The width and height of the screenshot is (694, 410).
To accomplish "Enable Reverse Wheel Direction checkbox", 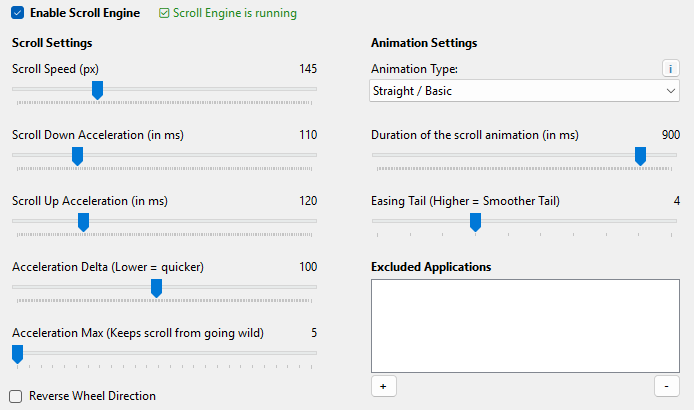I will point(16,396).
